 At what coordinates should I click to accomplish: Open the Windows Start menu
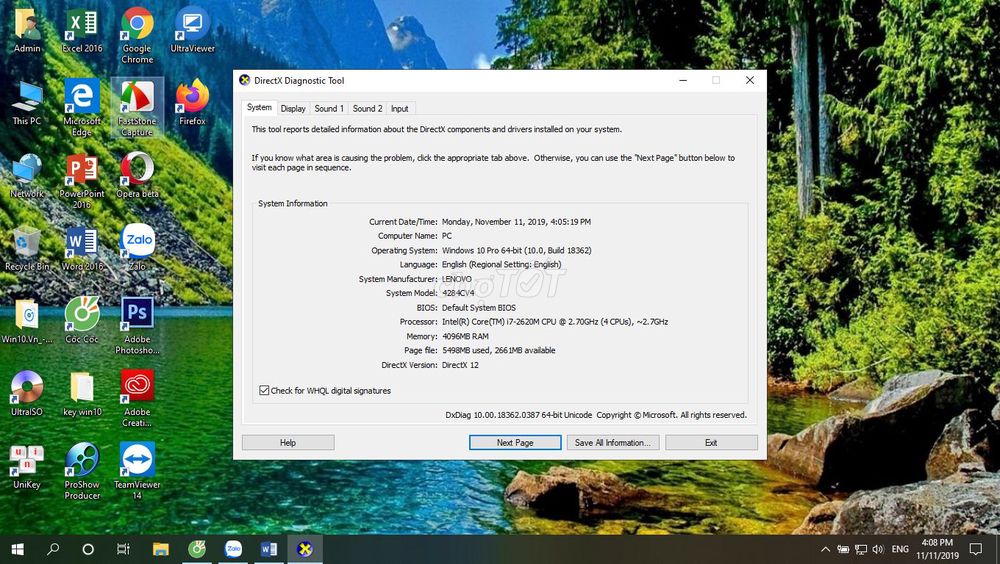point(18,549)
